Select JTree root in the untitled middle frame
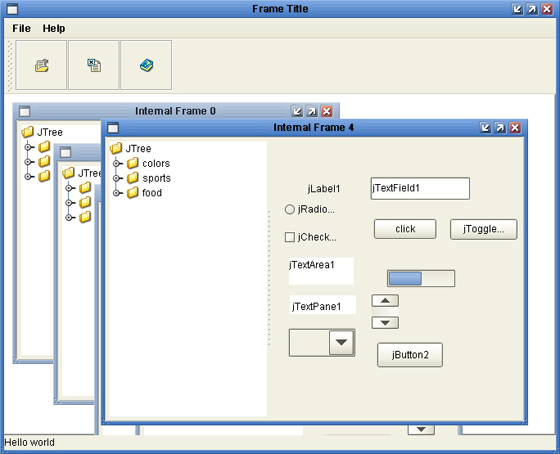560x454 pixels. coord(82,173)
